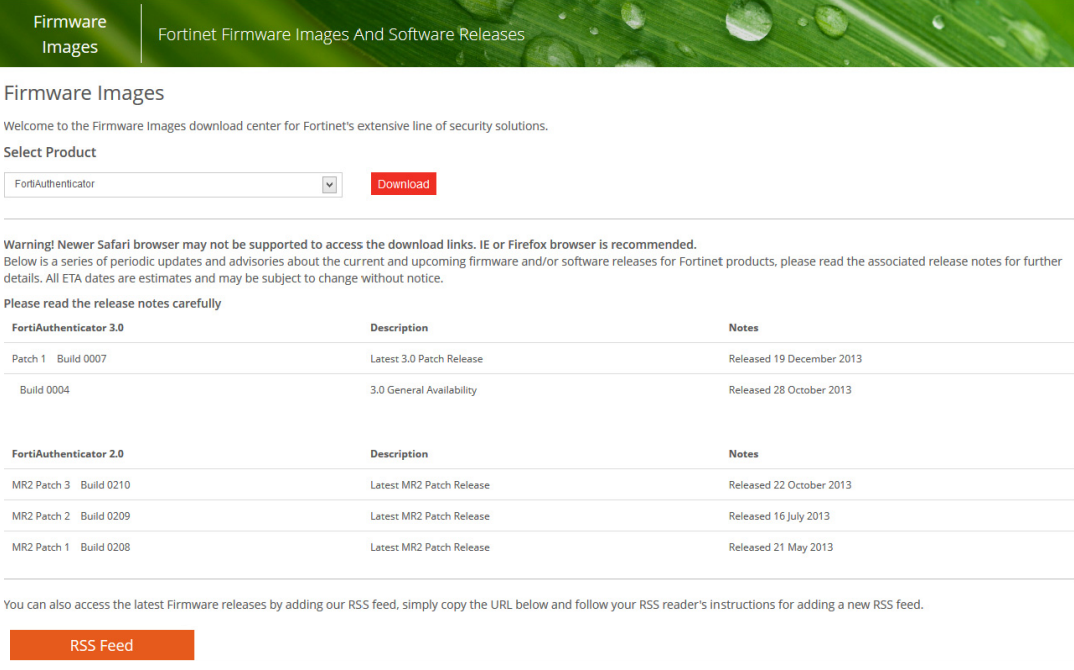
Task: Click Patch 1 under FortiAuthenticator 3.0
Action: (29, 359)
